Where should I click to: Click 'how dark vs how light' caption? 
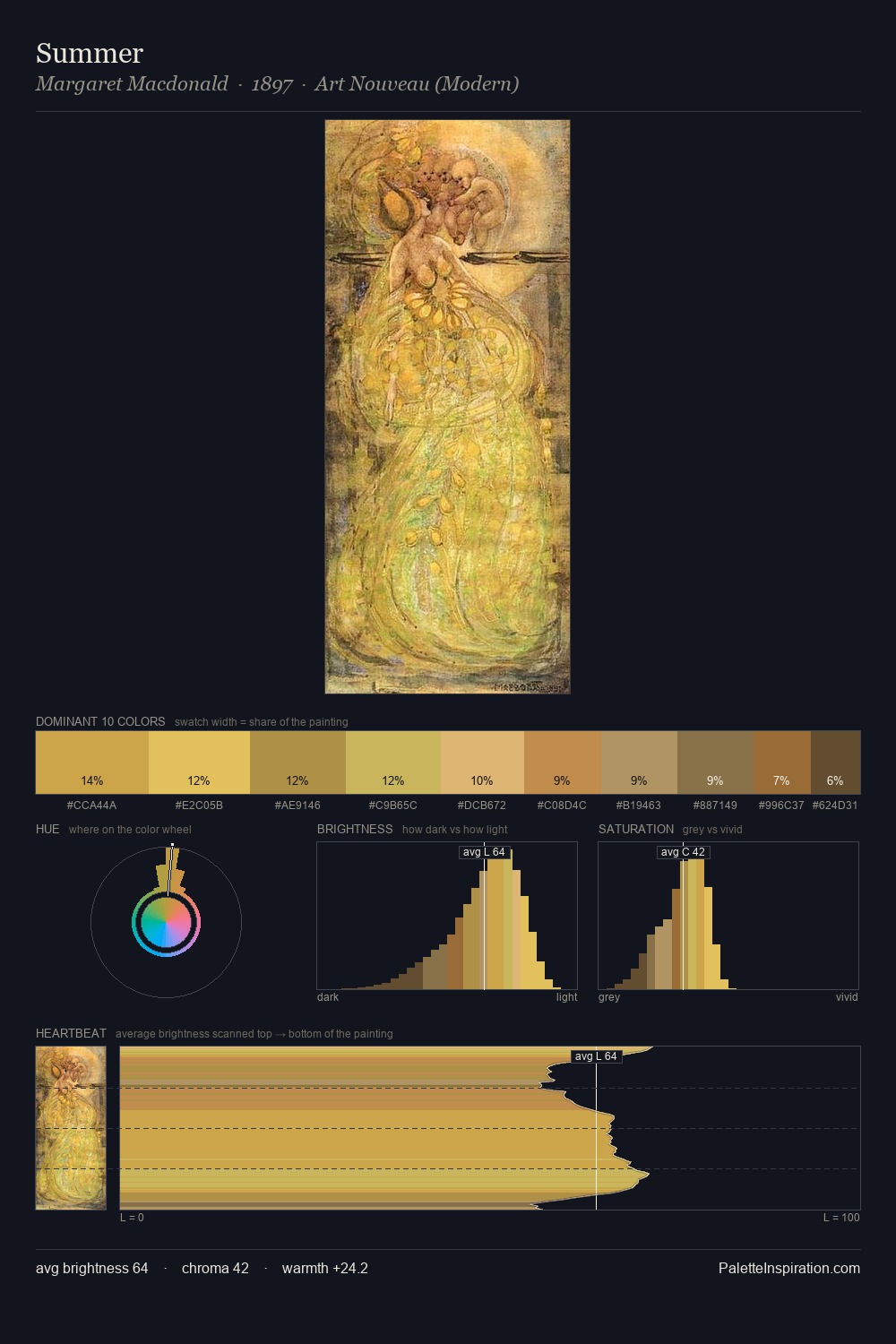pos(455,830)
